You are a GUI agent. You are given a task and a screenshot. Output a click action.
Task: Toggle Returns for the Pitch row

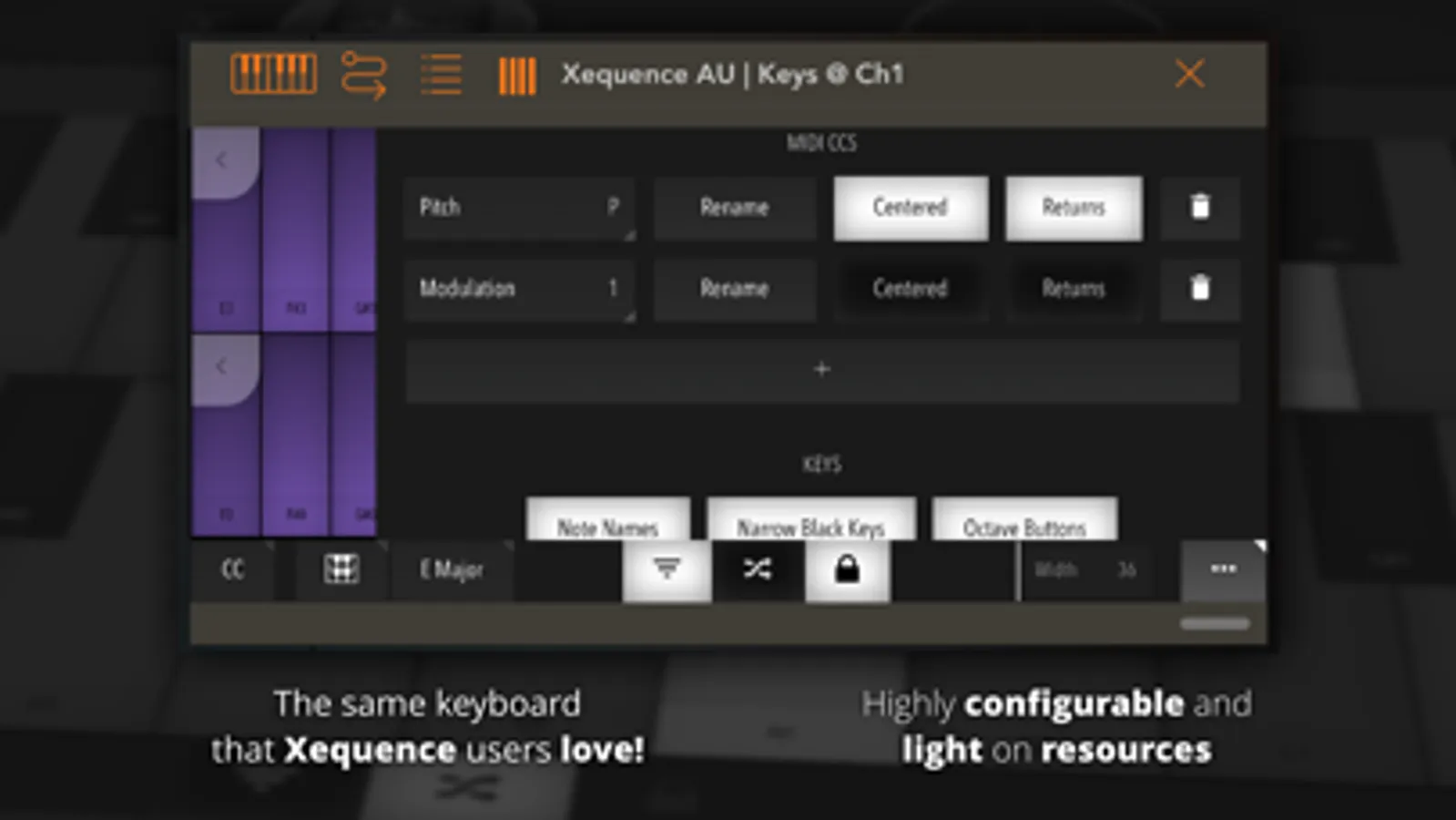coord(1074,208)
